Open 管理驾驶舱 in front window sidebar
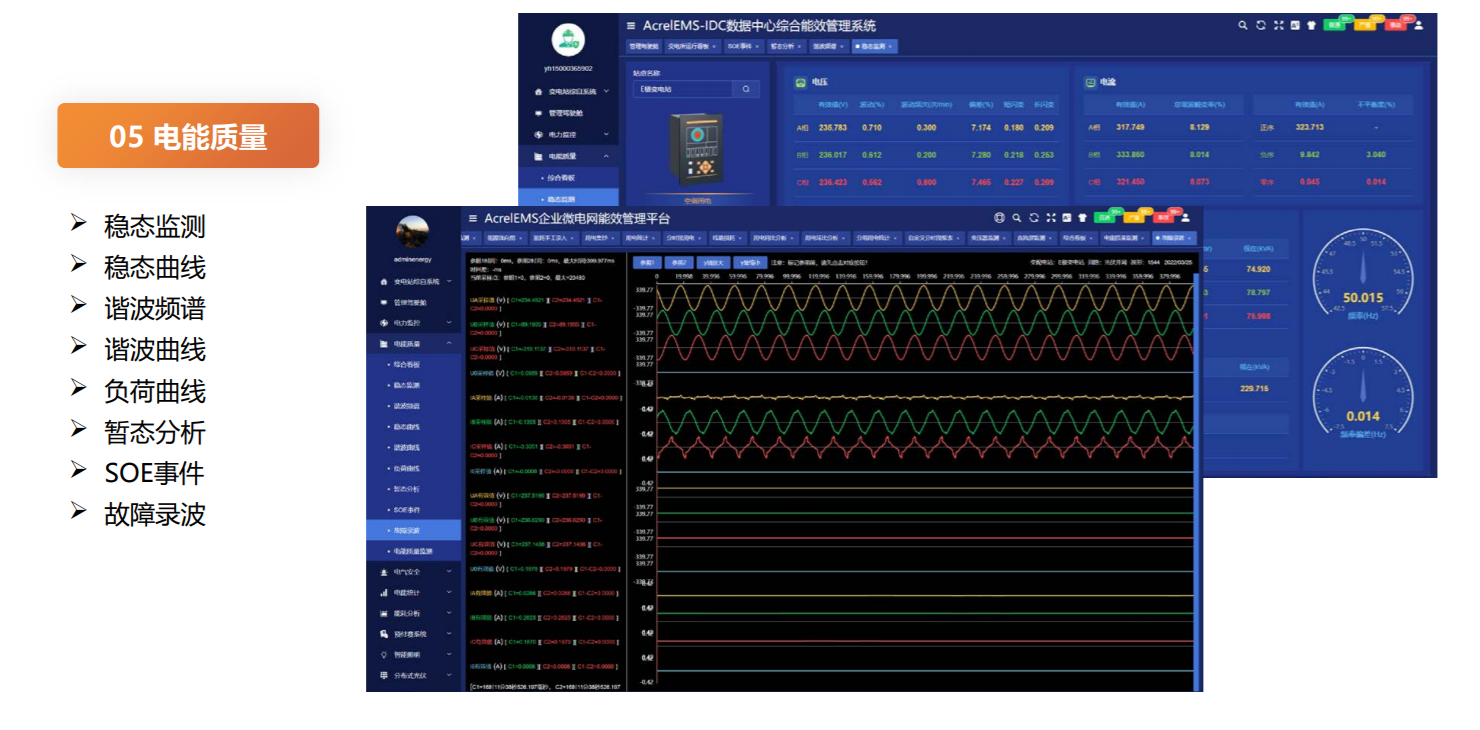This screenshot has height=730, width=1480. 414,302
